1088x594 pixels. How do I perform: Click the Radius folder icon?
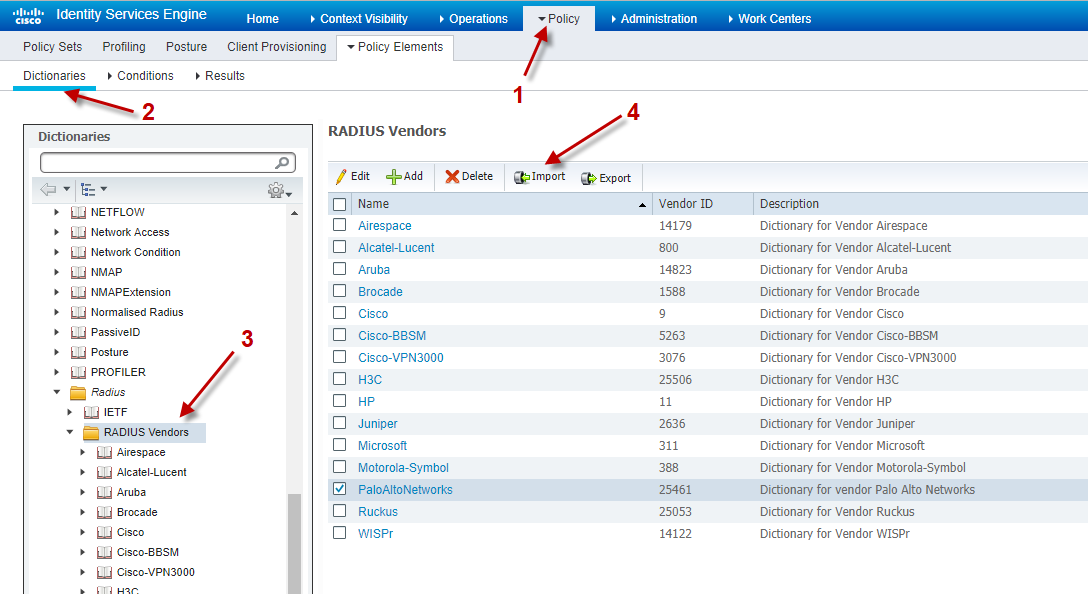point(78,393)
